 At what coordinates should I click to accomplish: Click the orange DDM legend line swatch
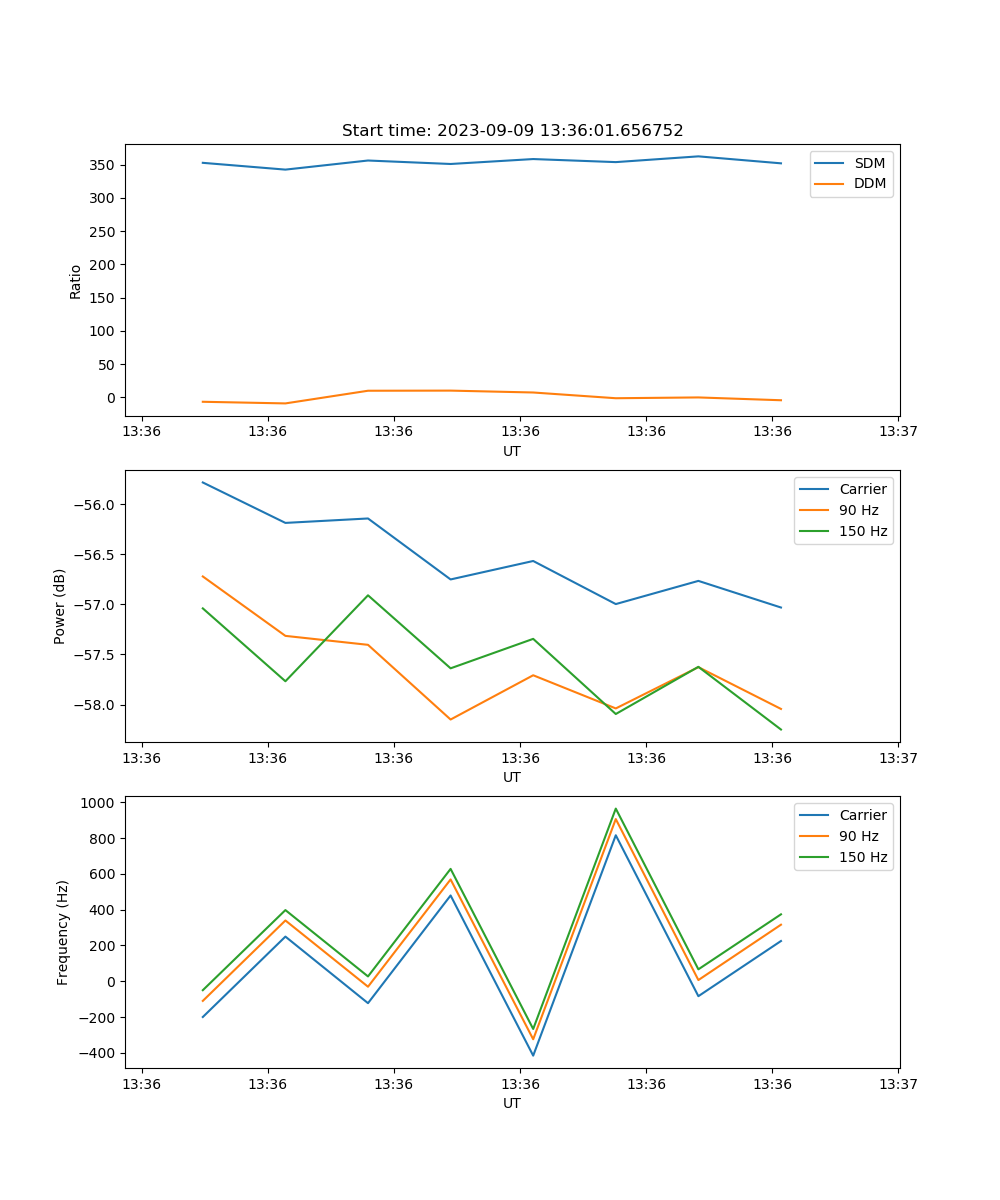[832, 183]
